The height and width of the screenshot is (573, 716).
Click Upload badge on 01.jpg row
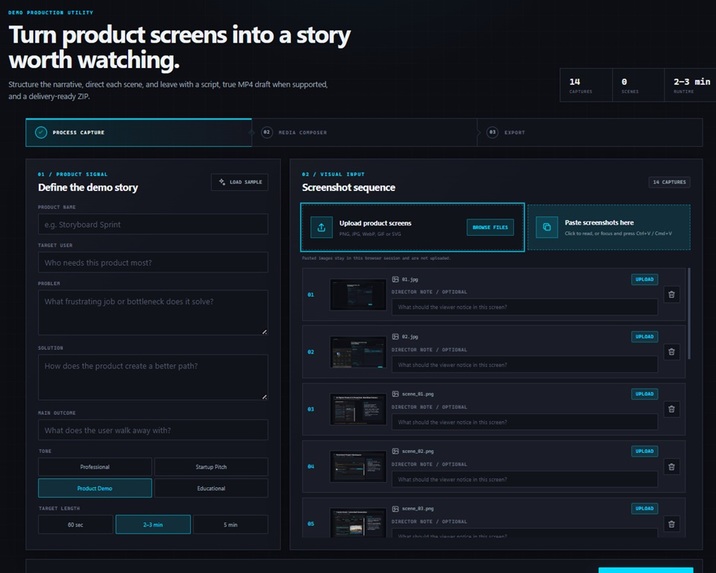click(644, 279)
